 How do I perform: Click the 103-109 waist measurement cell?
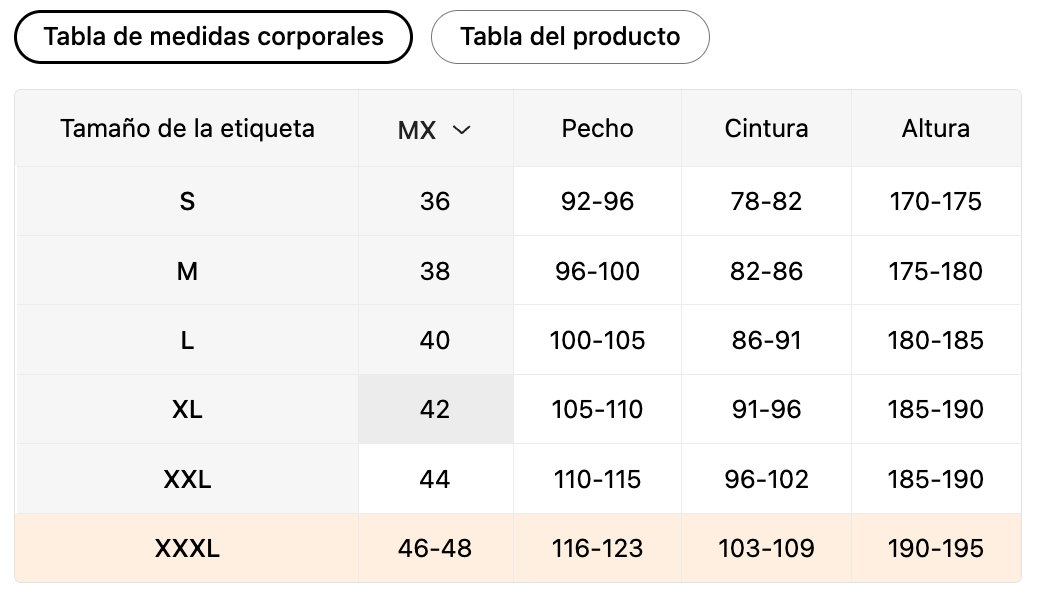[x=766, y=548]
